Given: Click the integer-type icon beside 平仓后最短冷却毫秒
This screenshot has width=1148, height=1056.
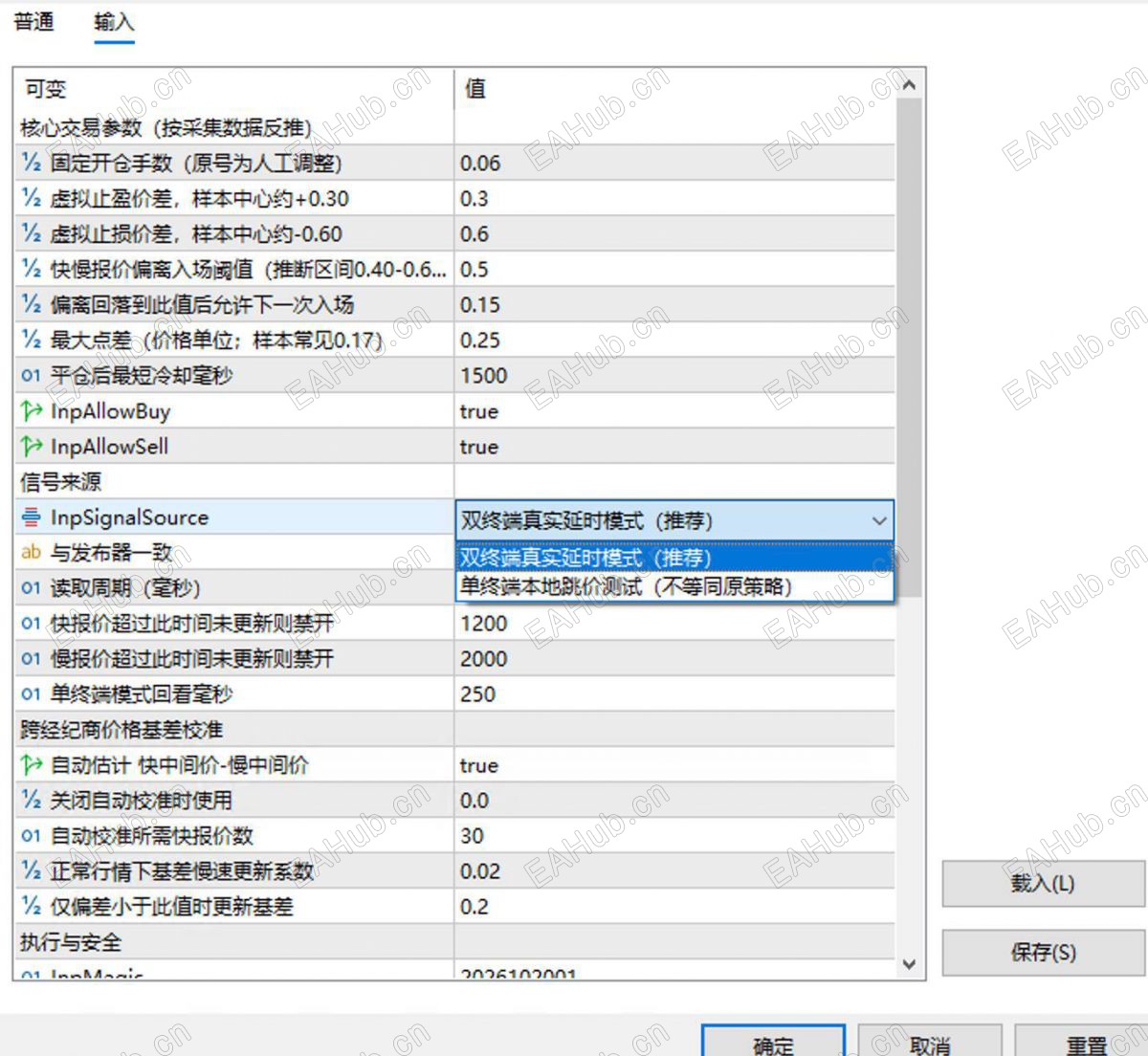Looking at the screenshot, I should (31, 376).
